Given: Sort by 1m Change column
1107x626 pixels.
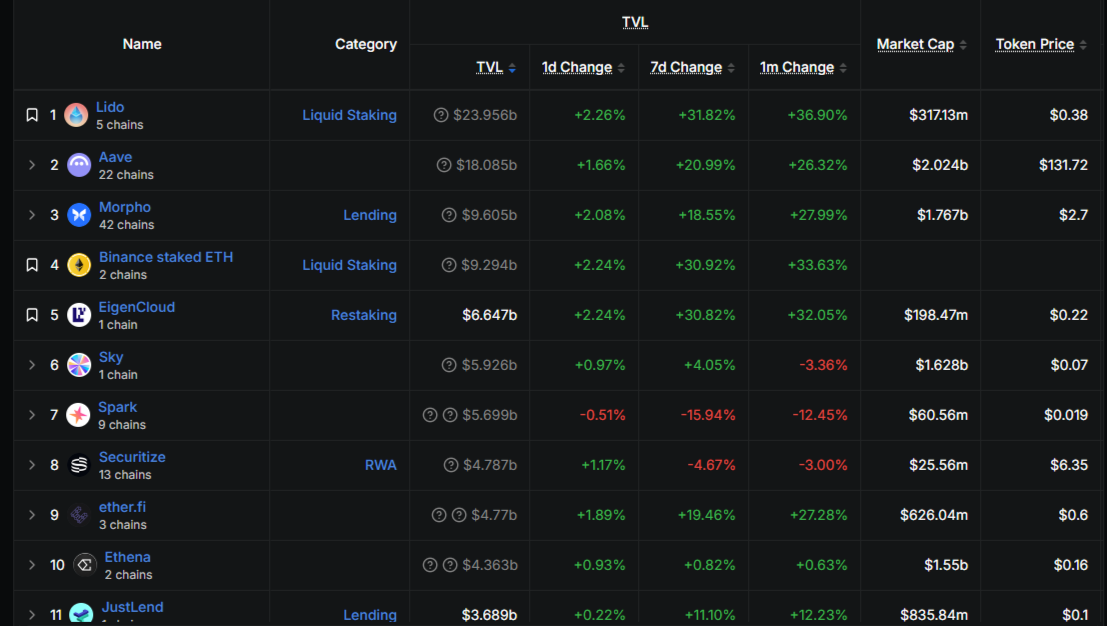Looking at the screenshot, I should pyautogui.click(x=803, y=68).
